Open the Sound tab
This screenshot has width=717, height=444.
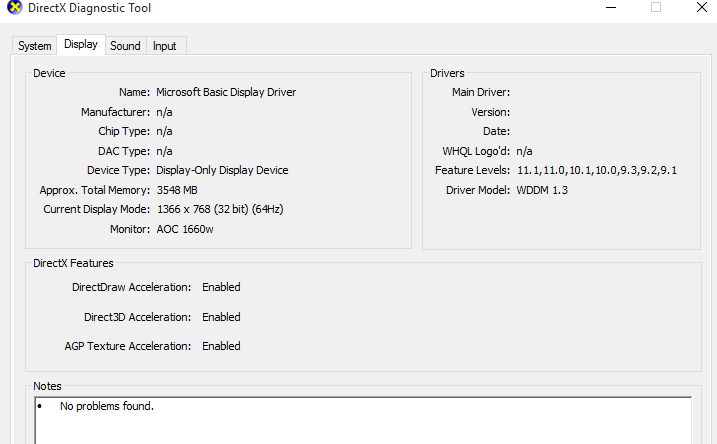(125, 46)
